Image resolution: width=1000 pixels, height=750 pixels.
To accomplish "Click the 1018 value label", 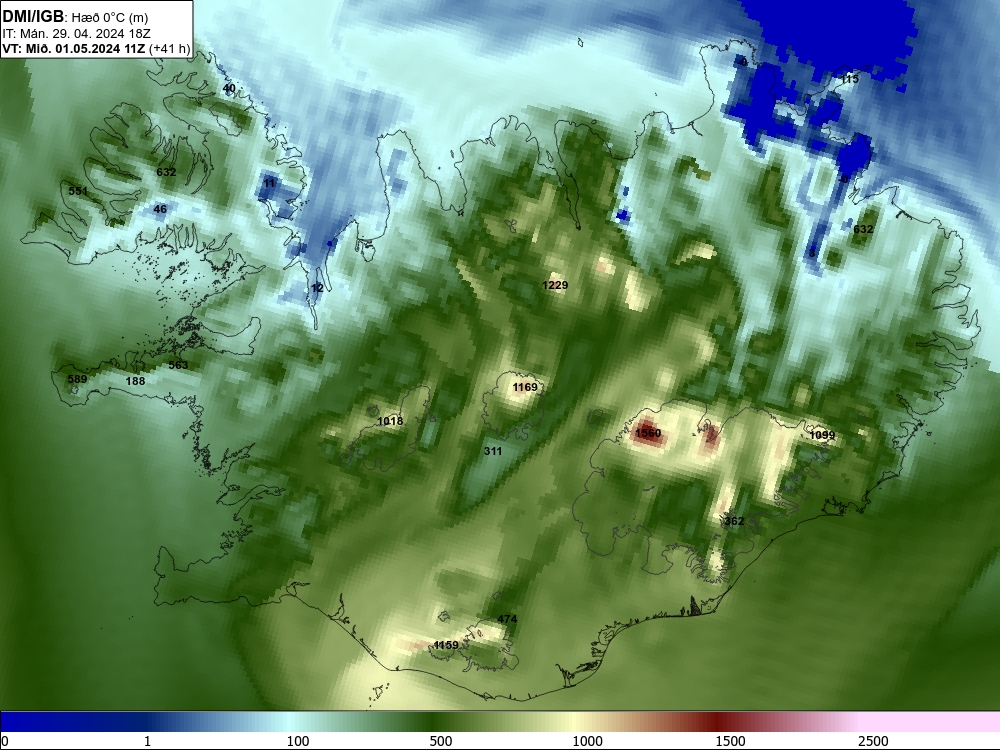I will (x=390, y=421).
